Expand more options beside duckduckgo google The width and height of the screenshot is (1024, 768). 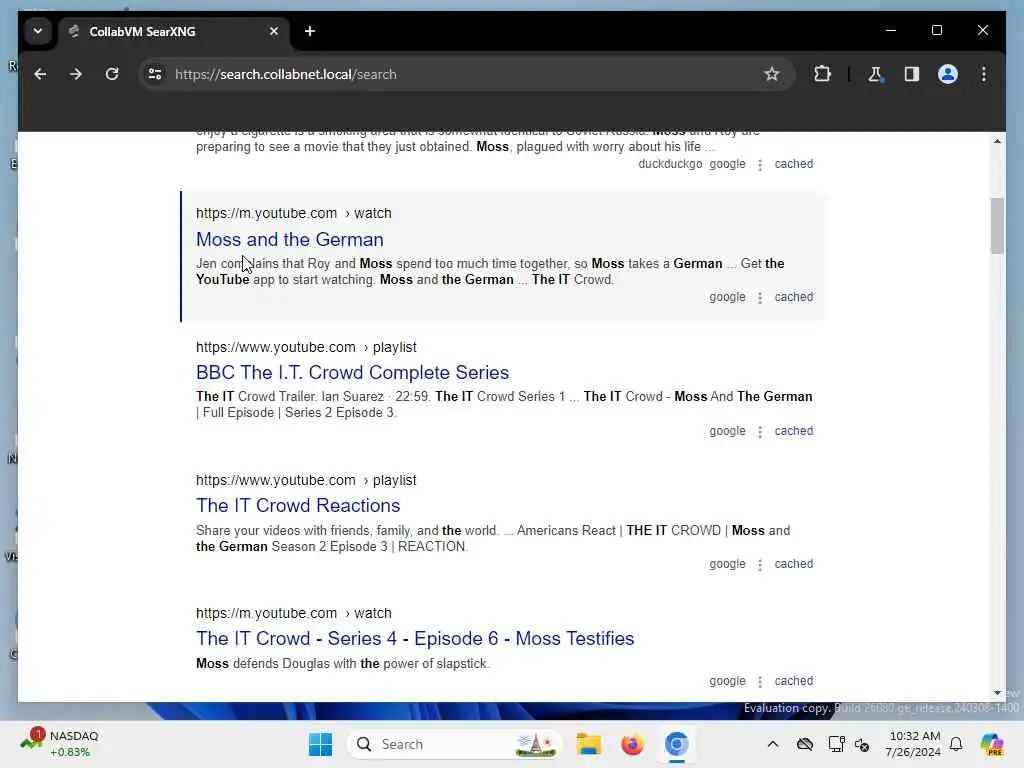[x=760, y=165]
